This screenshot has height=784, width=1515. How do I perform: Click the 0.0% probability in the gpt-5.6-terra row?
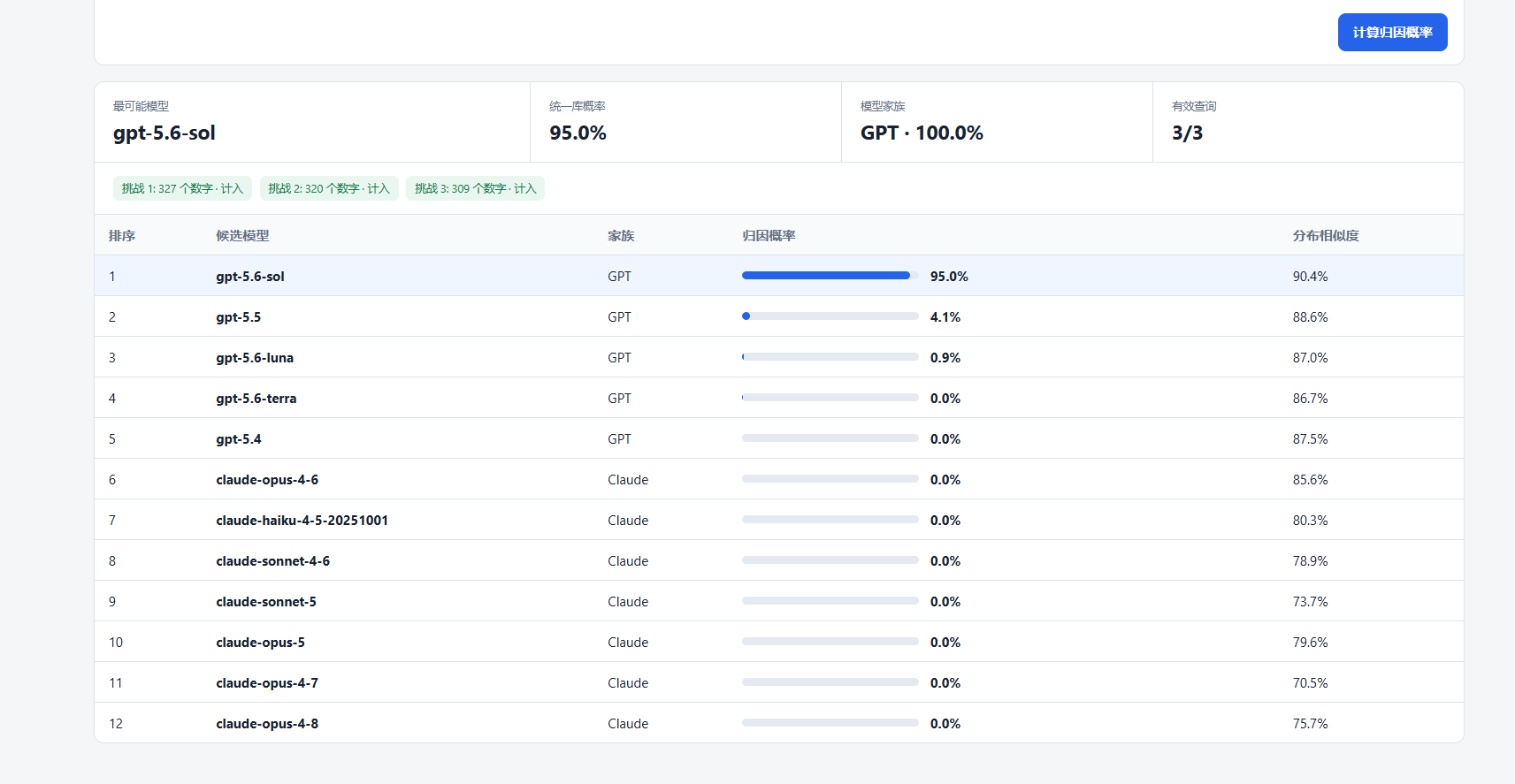945,399
